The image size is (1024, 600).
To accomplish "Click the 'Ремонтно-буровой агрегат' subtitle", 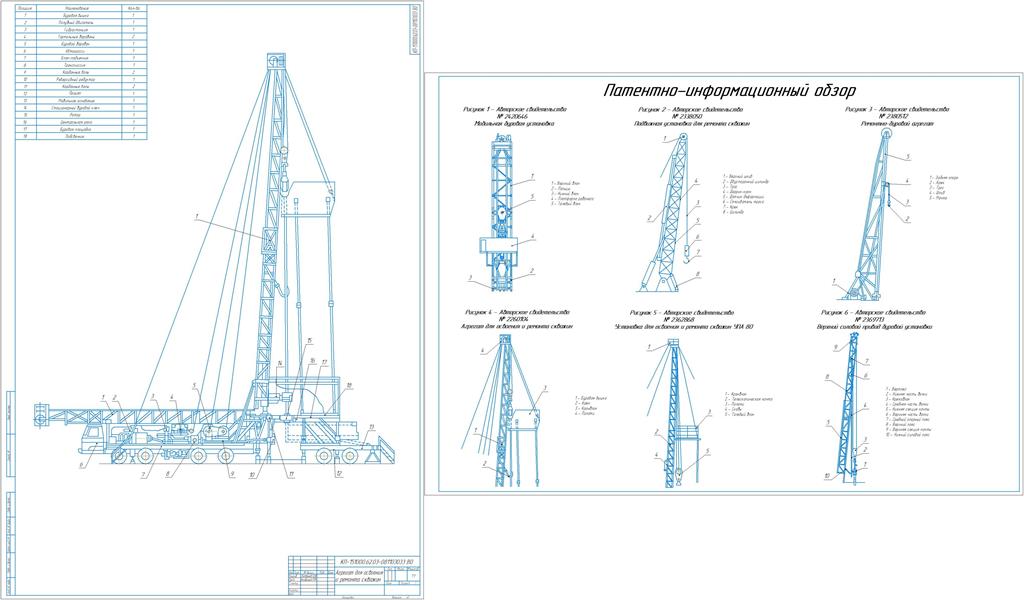I will 897,123.
